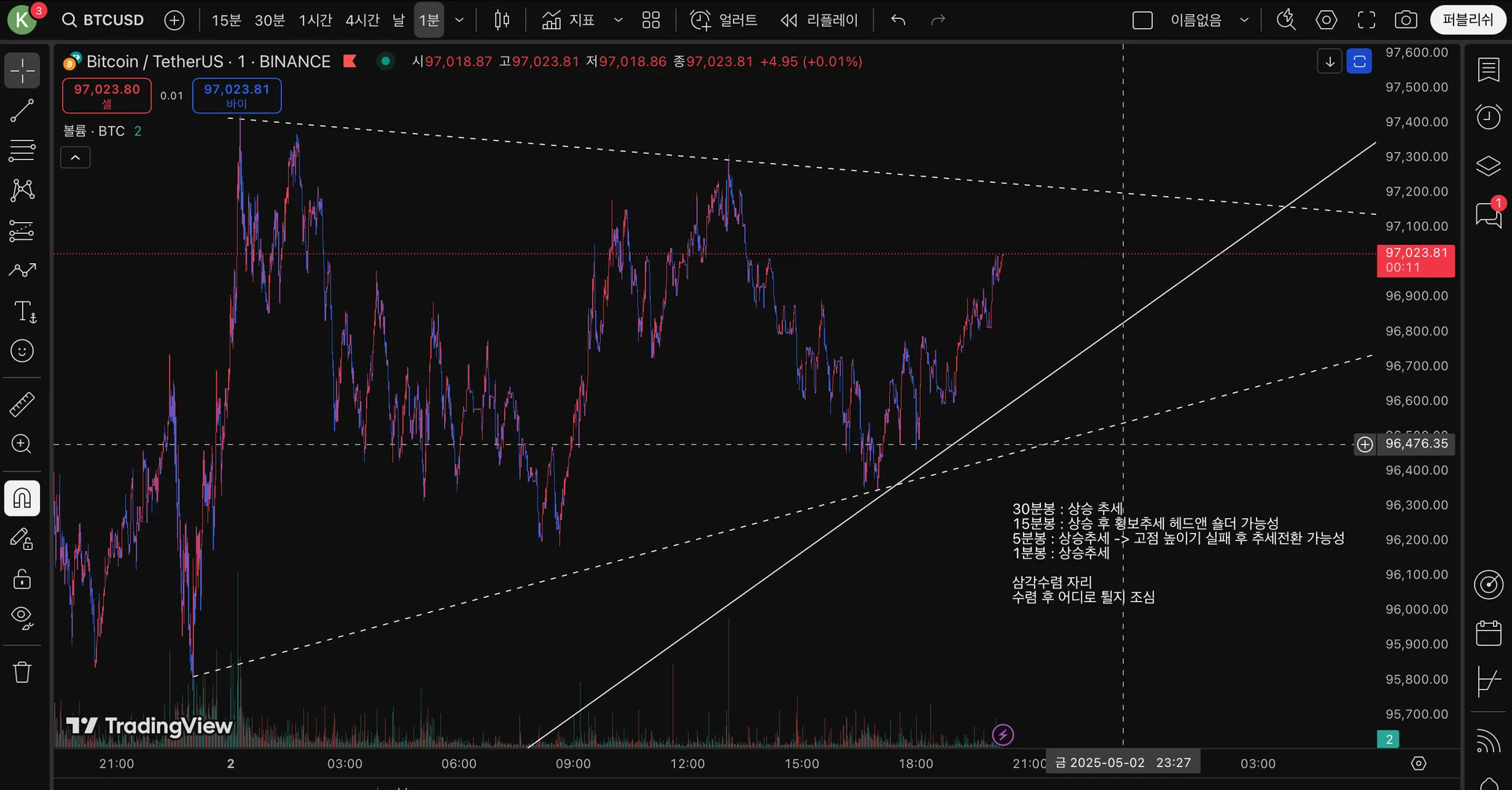Undo the last chart action
This screenshot has height=790, width=1512.
point(899,20)
